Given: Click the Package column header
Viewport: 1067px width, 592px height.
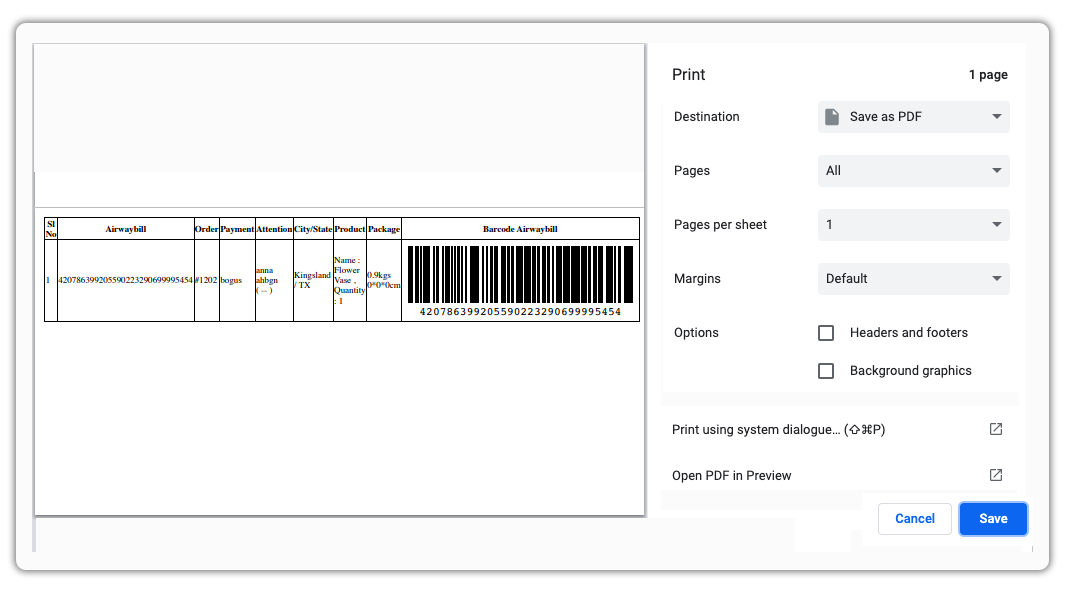Looking at the screenshot, I should (x=384, y=229).
